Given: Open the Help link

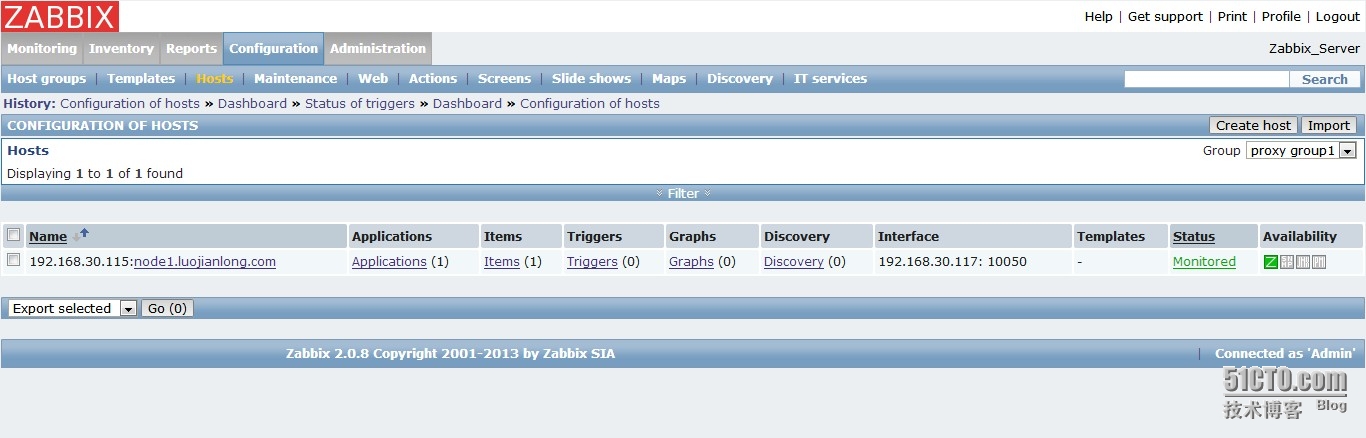Looking at the screenshot, I should point(1099,16).
